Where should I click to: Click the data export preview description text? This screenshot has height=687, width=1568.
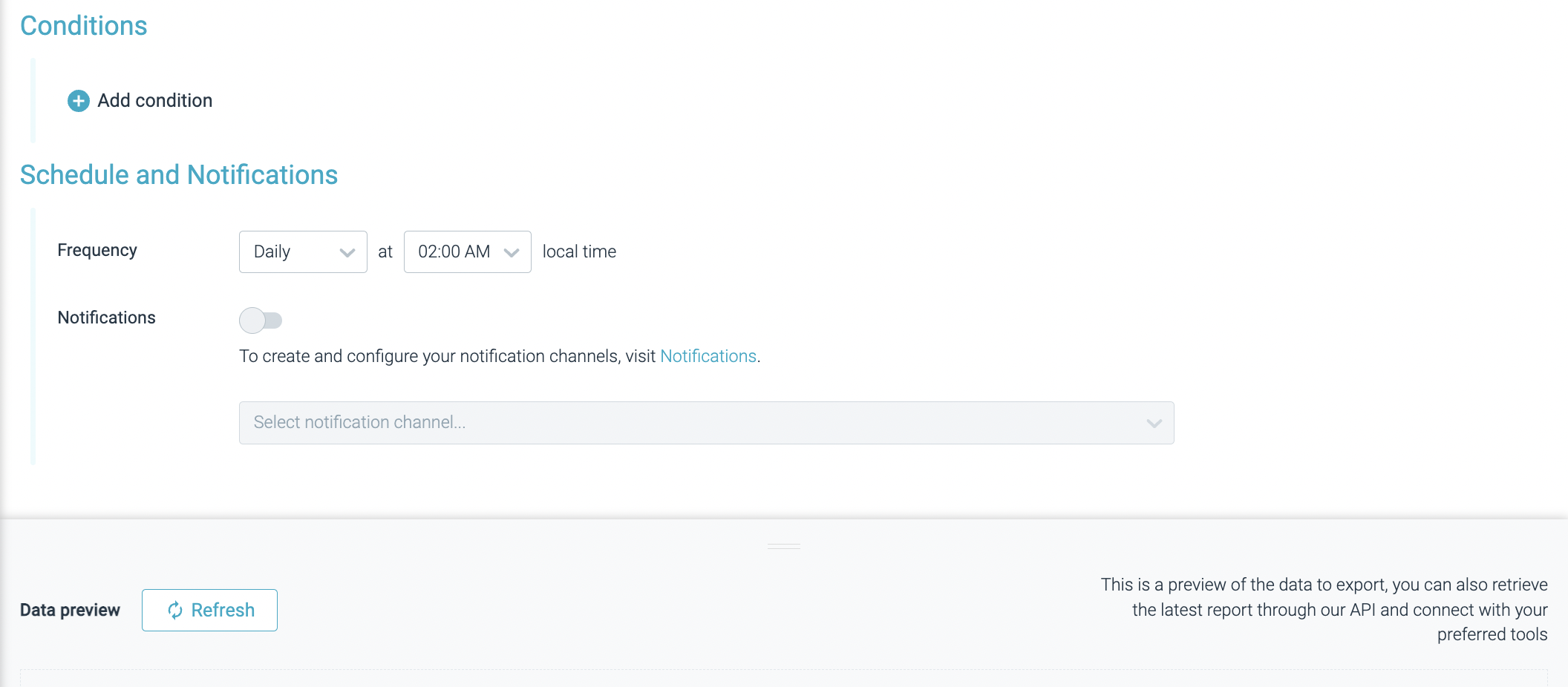tap(1324, 609)
